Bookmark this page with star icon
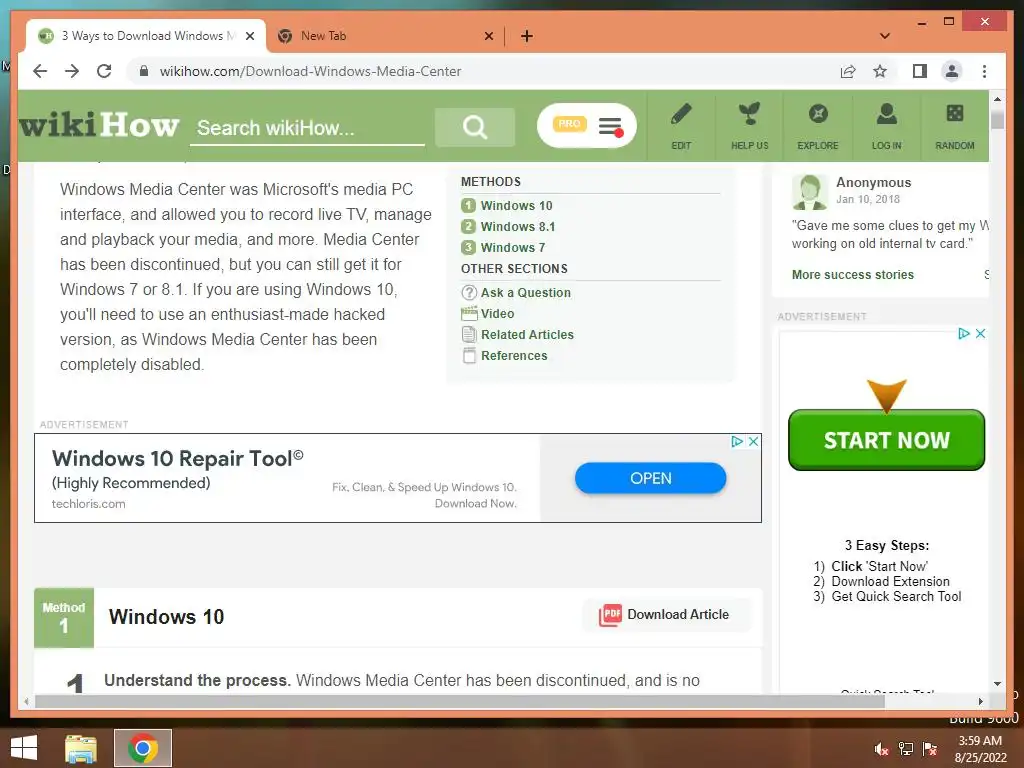Viewport: 1024px width, 768px height. click(880, 71)
